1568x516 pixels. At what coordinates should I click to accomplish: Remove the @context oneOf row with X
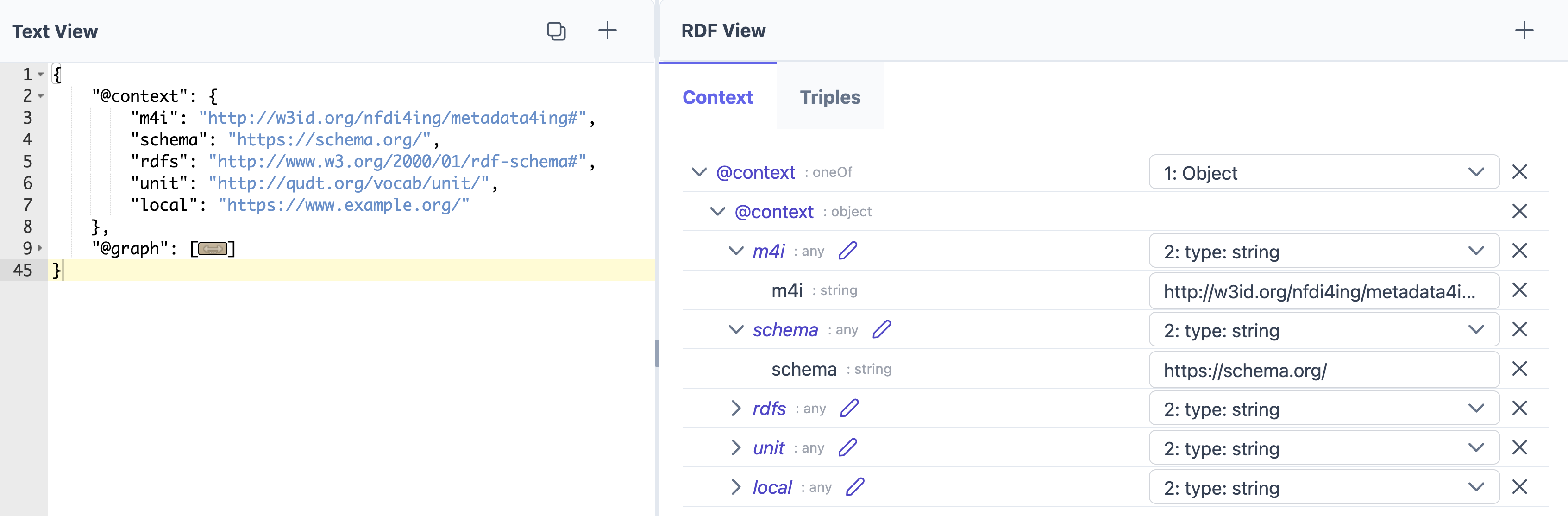point(1520,172)
